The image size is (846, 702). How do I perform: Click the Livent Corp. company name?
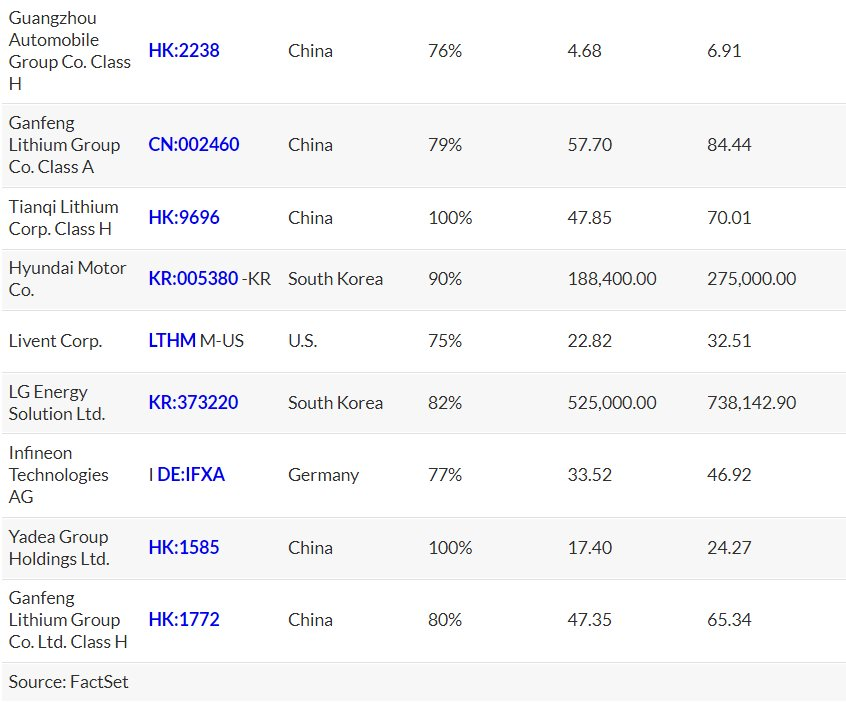55,341
